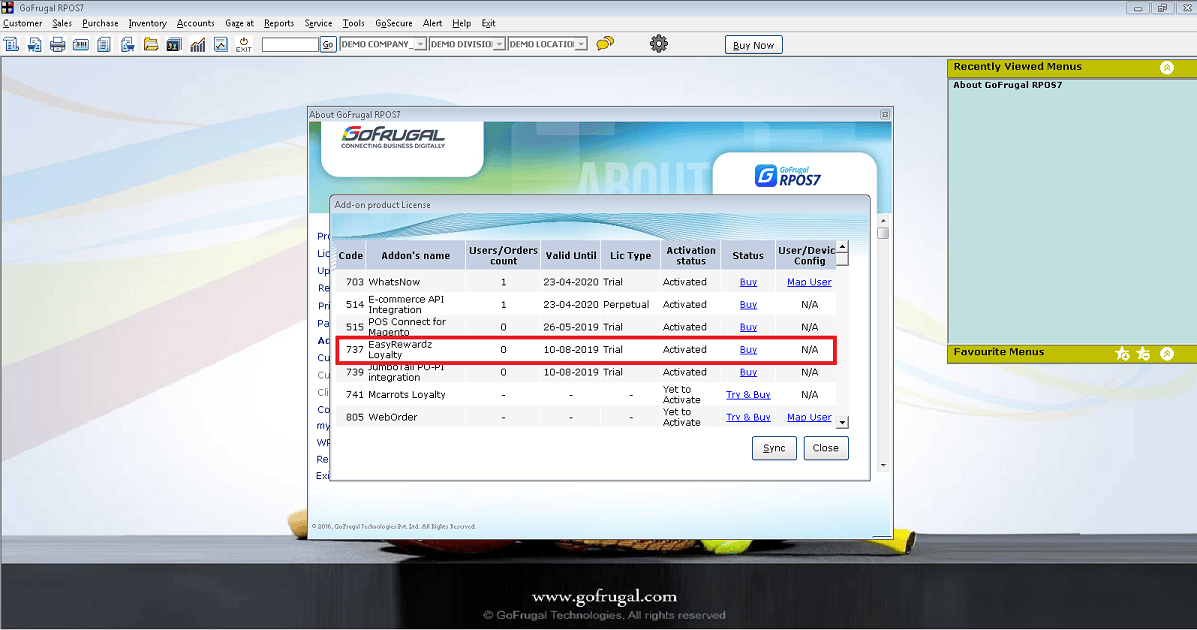Open the DEMO LOCATION dropdown

(x=582, y=44)
